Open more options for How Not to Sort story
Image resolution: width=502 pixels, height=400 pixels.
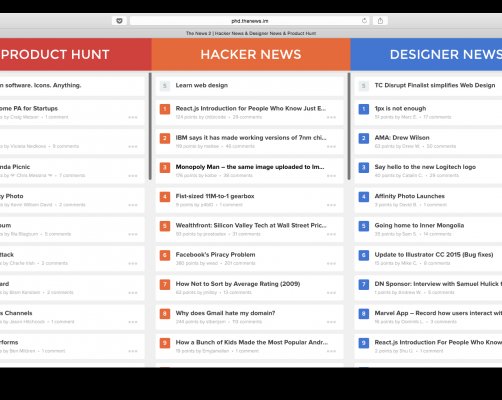coord(331,293)
